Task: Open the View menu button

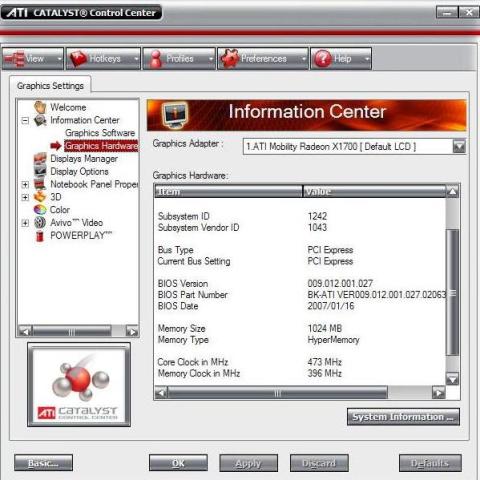Action: point(33,59)
